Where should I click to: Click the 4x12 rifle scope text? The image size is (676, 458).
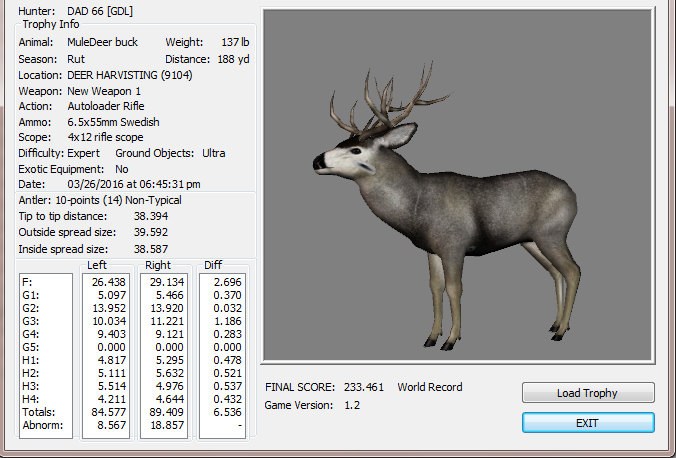tap(105, 137)
